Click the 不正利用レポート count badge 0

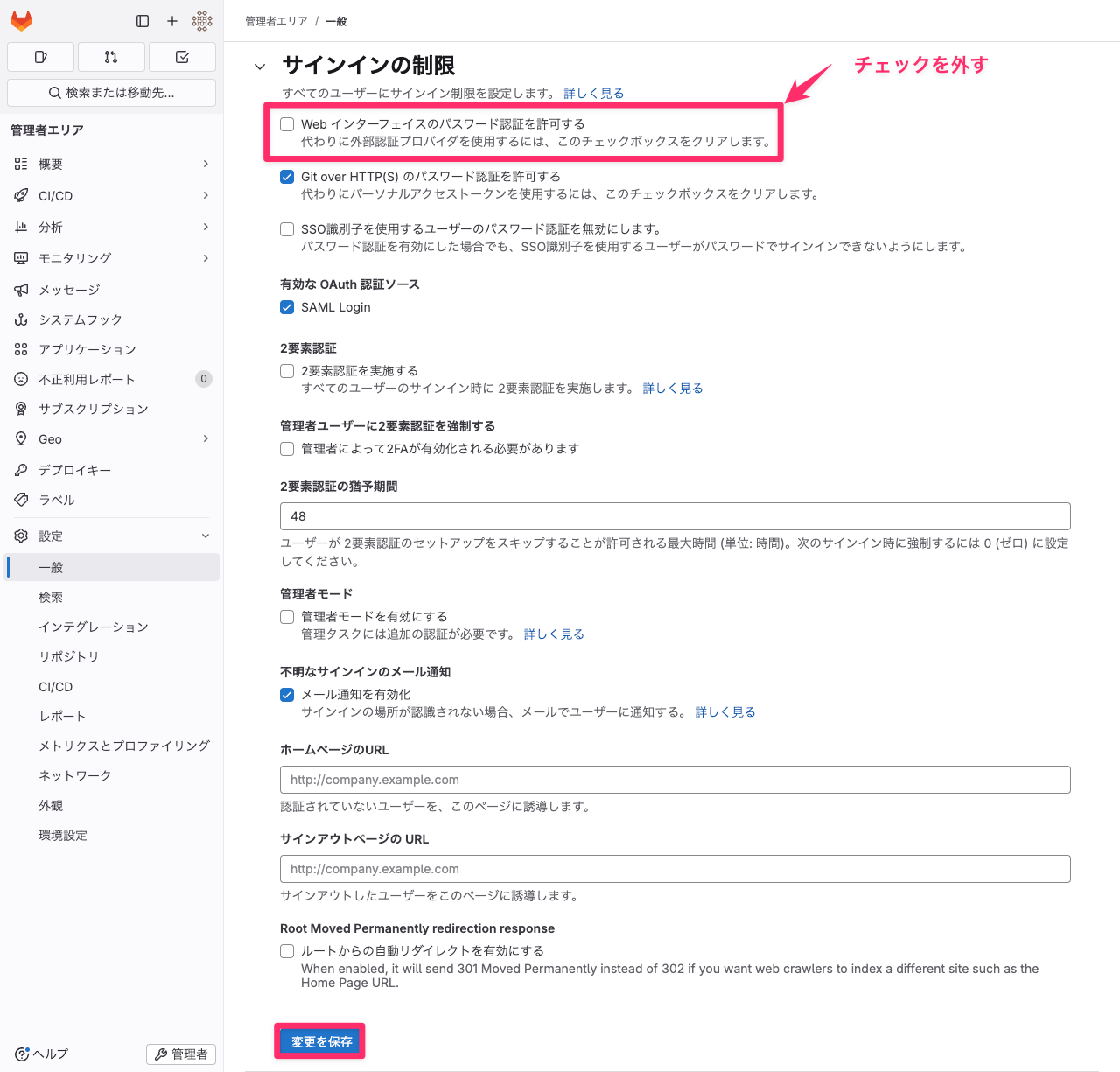coord(204,379)
